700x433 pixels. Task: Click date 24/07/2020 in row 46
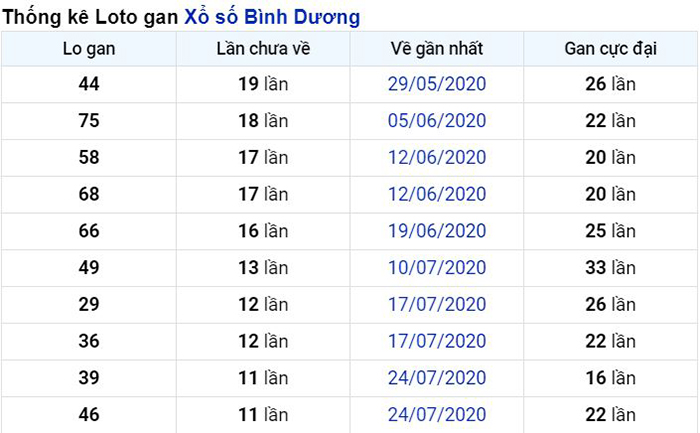pos(437,414)
